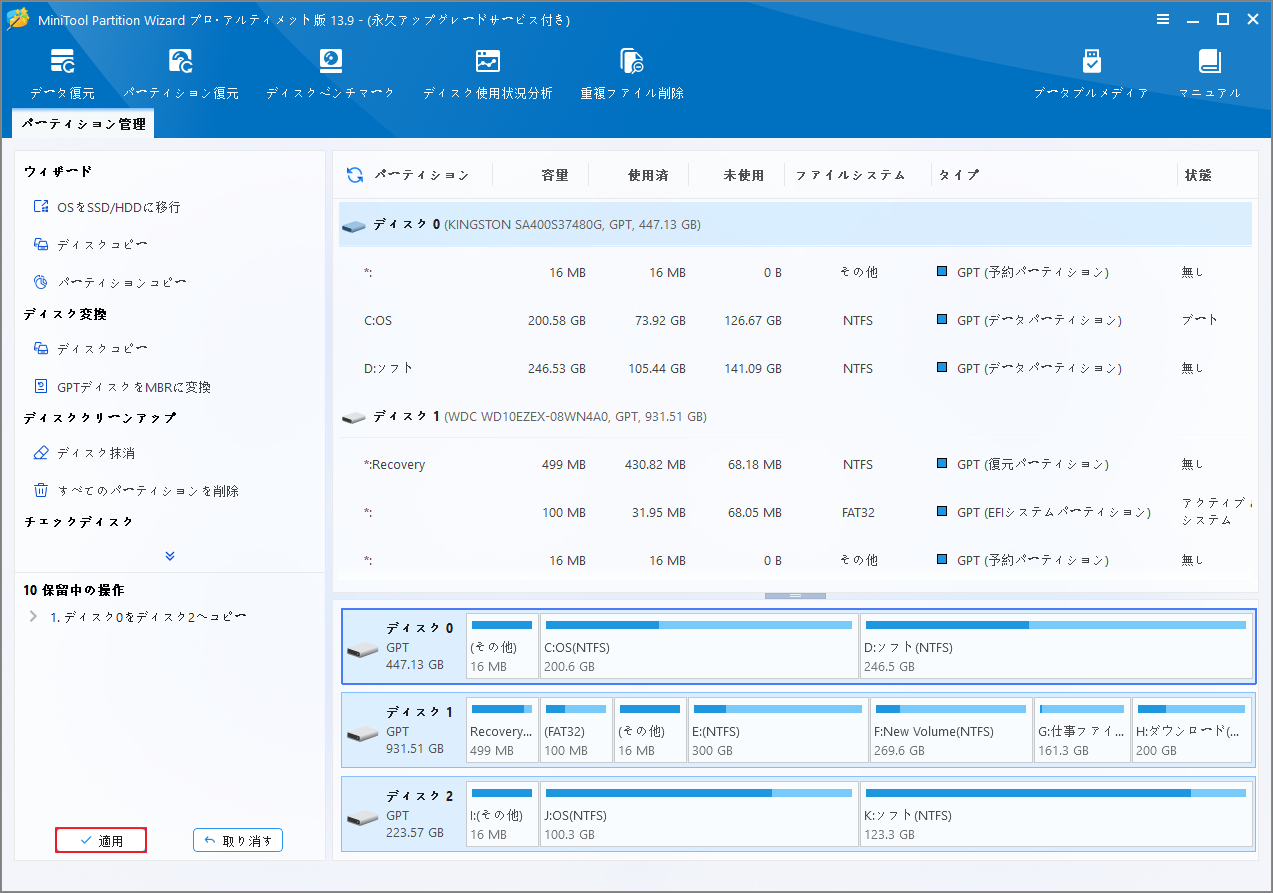Click the チェックディスク section heading
This screenshot has width=1273, height=893.
(x=79, y=522)
